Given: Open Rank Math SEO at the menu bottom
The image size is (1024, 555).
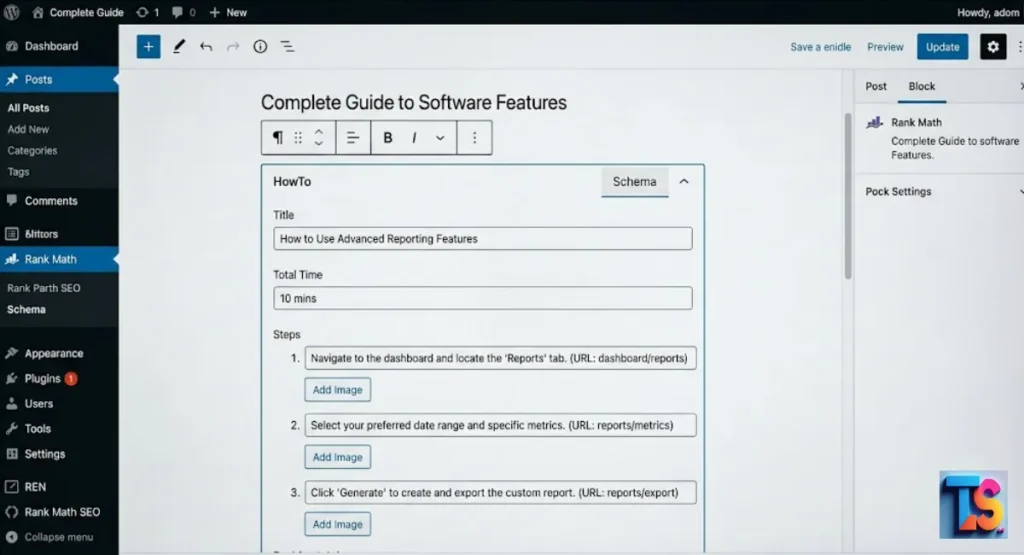Looking at the screenshot, I should pyautogui.click(x=59, y=512).
